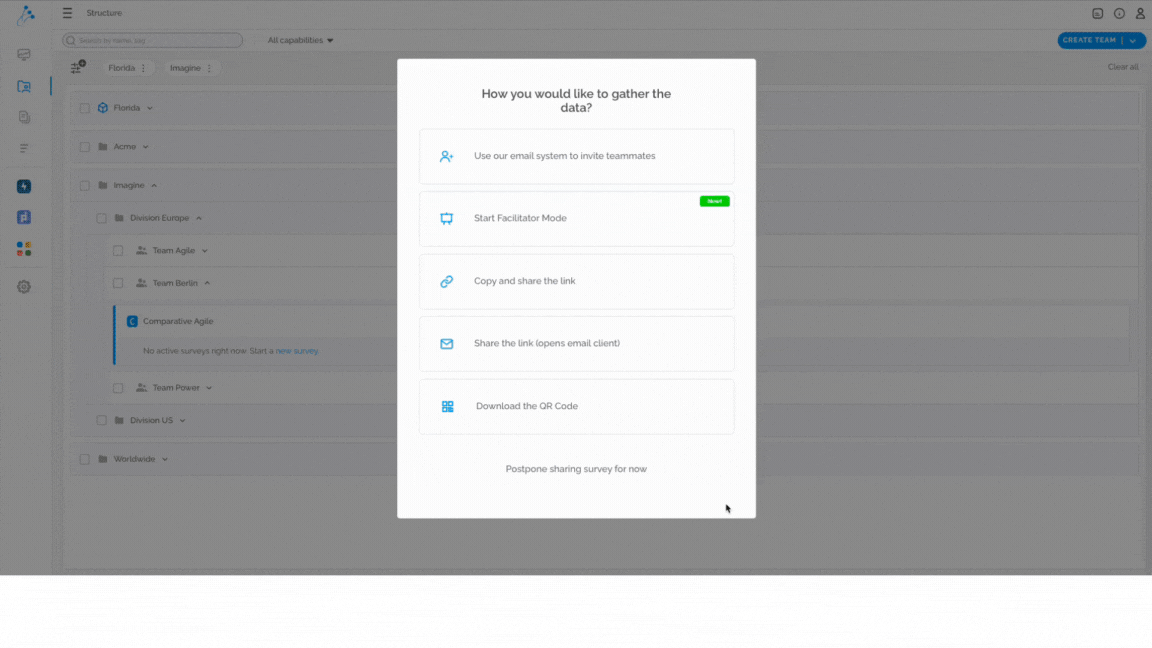Open the Florida filter chip options
Image resolution: width=1152 pixels, height=648 pixels.
(143, 68)
